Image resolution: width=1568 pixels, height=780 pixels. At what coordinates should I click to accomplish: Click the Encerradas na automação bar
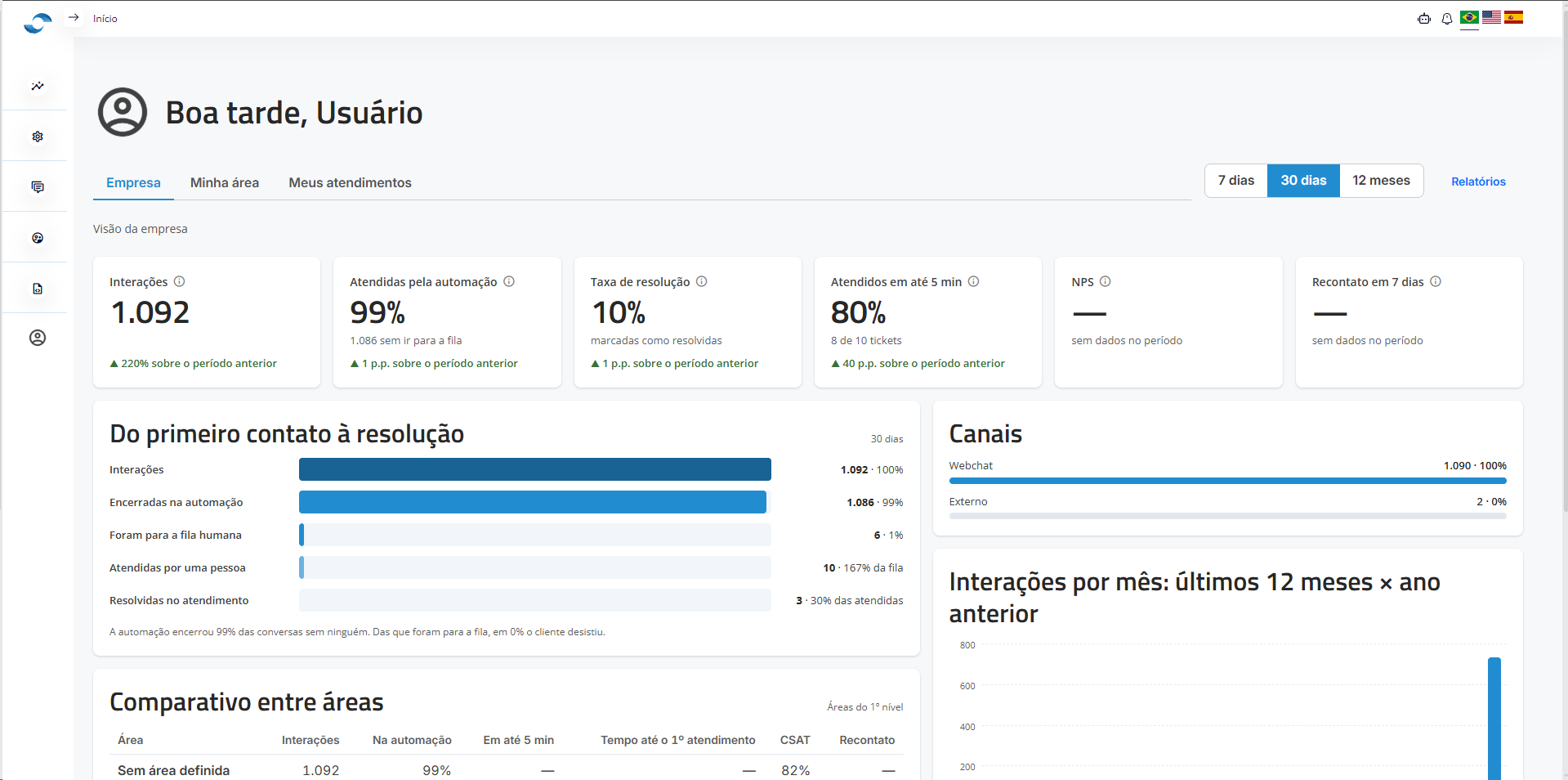(533, 502)
